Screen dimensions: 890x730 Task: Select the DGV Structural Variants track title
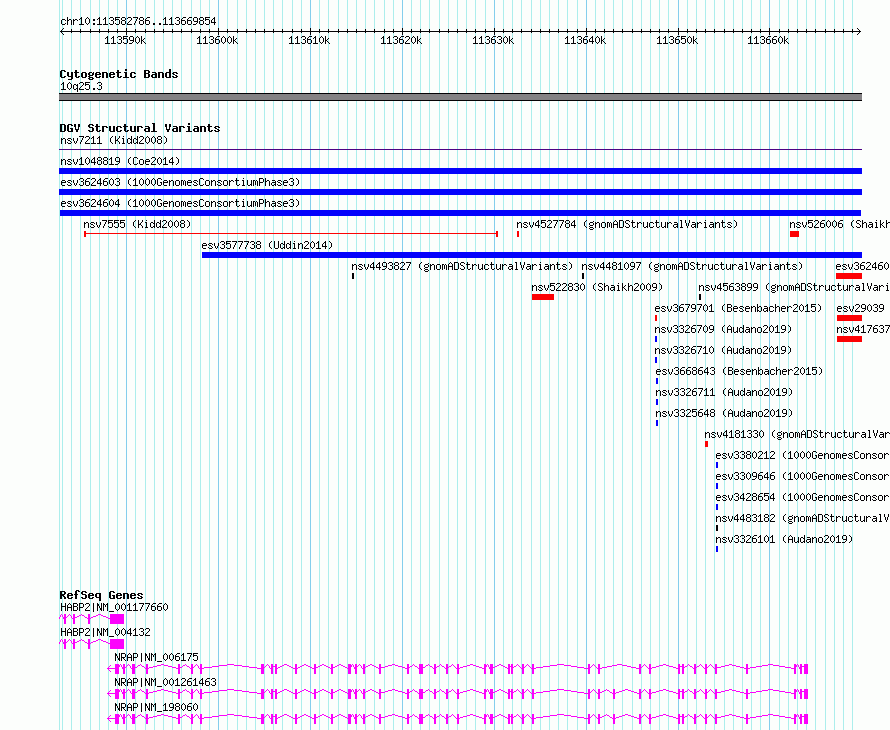(140, 128)
